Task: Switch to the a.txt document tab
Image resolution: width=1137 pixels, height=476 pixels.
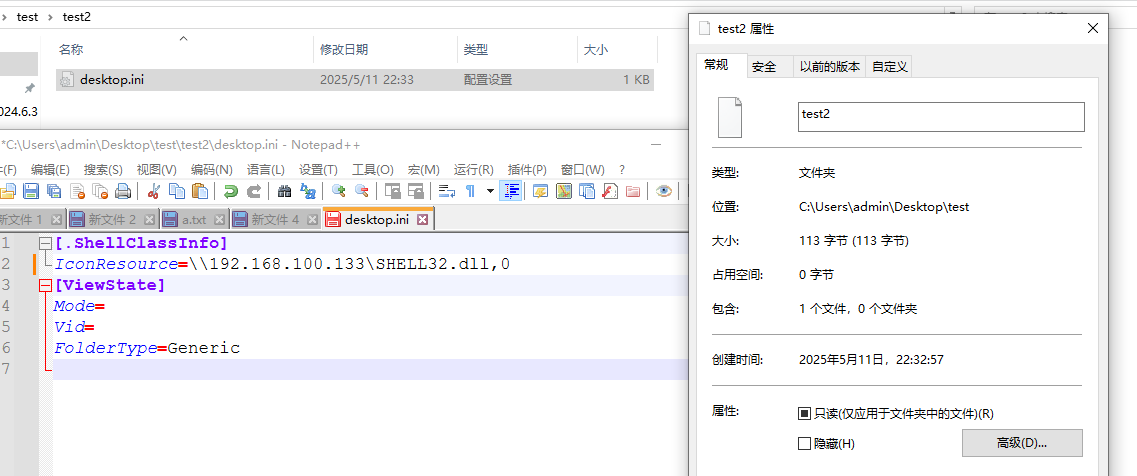Action: pos(194,219)
